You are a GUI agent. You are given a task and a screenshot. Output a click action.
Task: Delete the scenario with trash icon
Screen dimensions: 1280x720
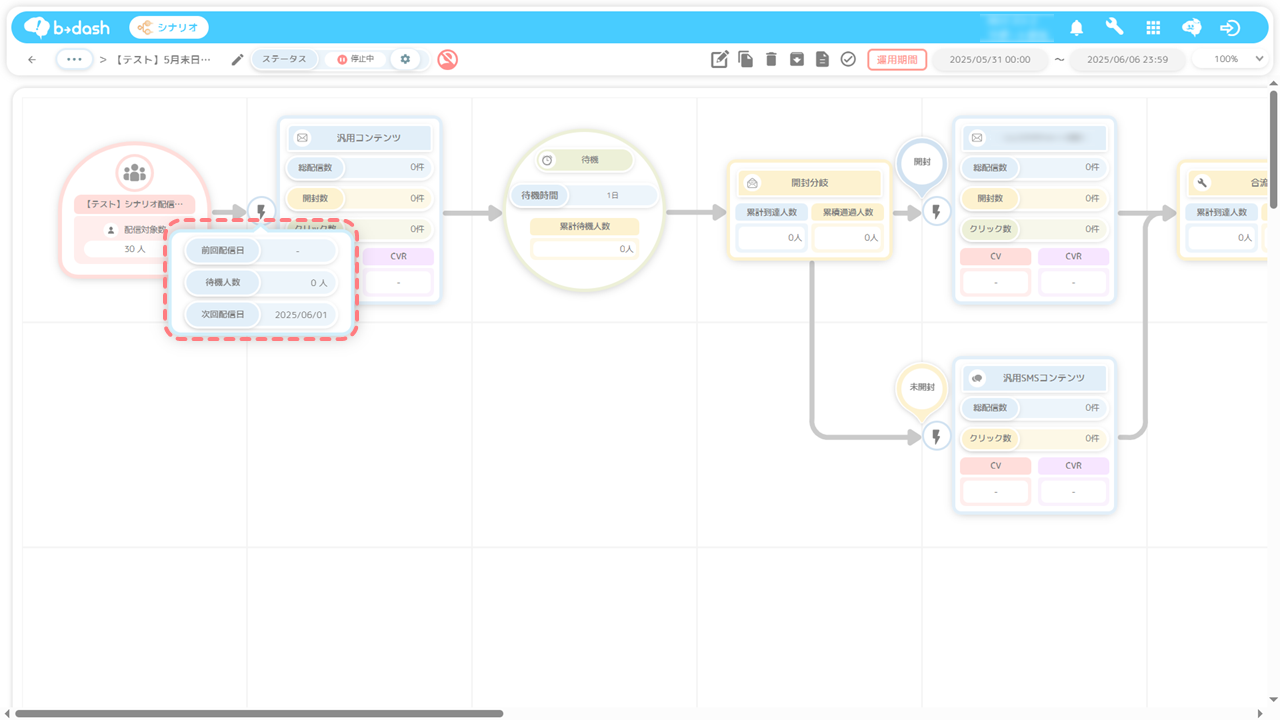[771, 60]
